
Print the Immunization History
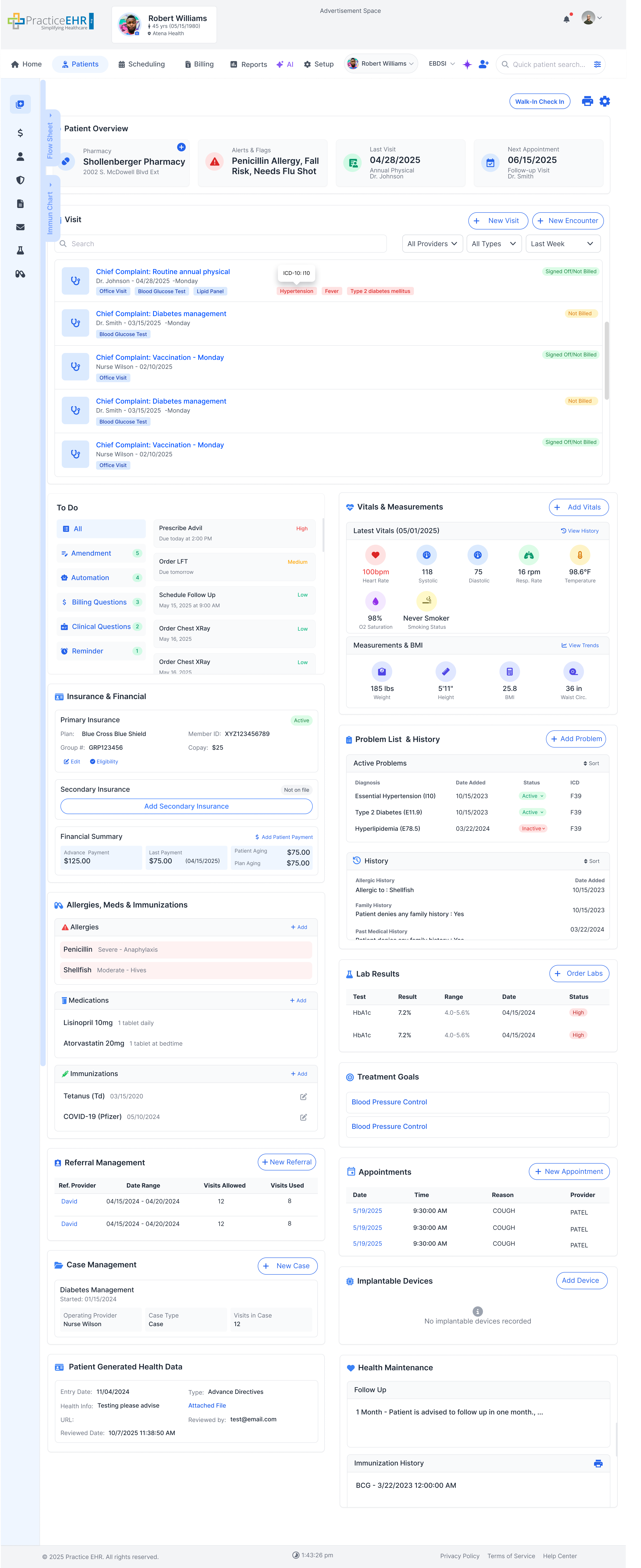(598, 1463)
